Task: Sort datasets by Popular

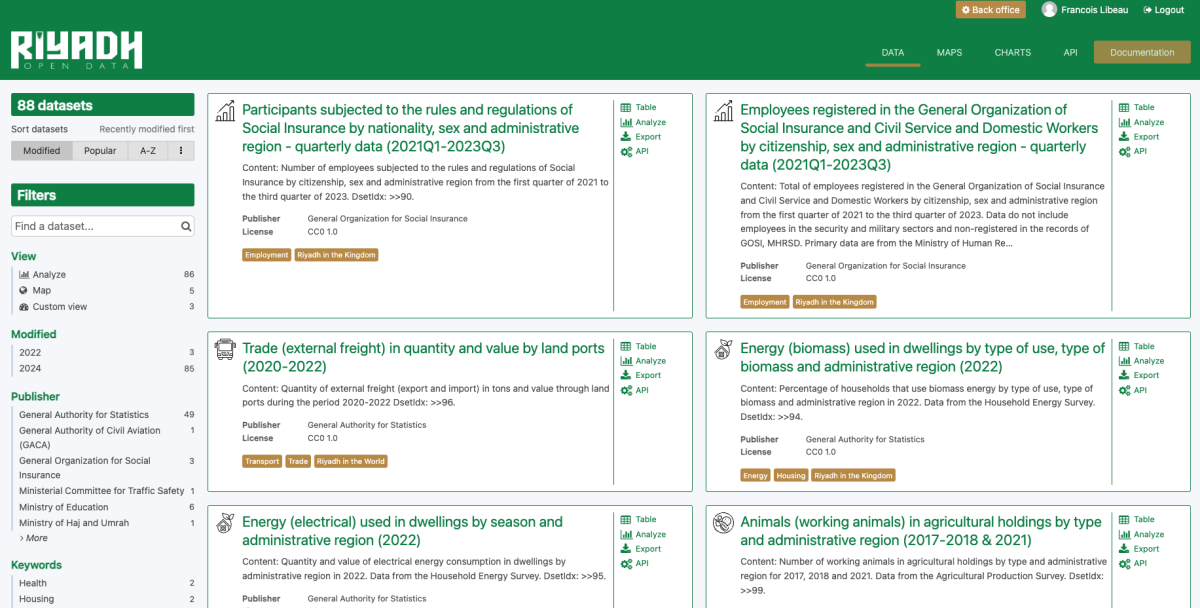Action: [x=100, y=151]
